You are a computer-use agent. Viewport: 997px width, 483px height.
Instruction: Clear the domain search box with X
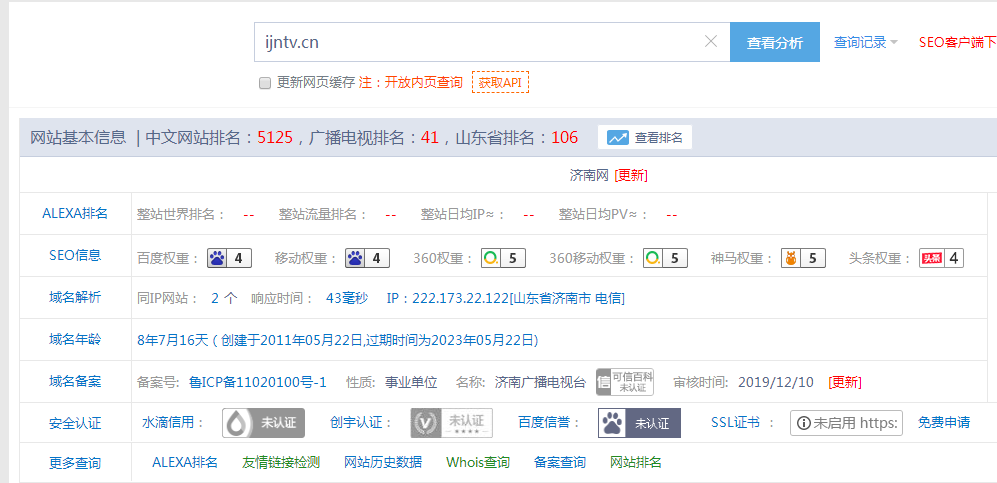click(711, 42)
